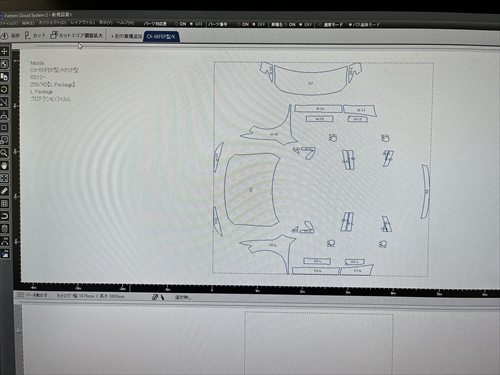Viewport: 500px width, 375px height.
Task: Choose the magnifier zoom tool
Action: click(x=4, y=153)
